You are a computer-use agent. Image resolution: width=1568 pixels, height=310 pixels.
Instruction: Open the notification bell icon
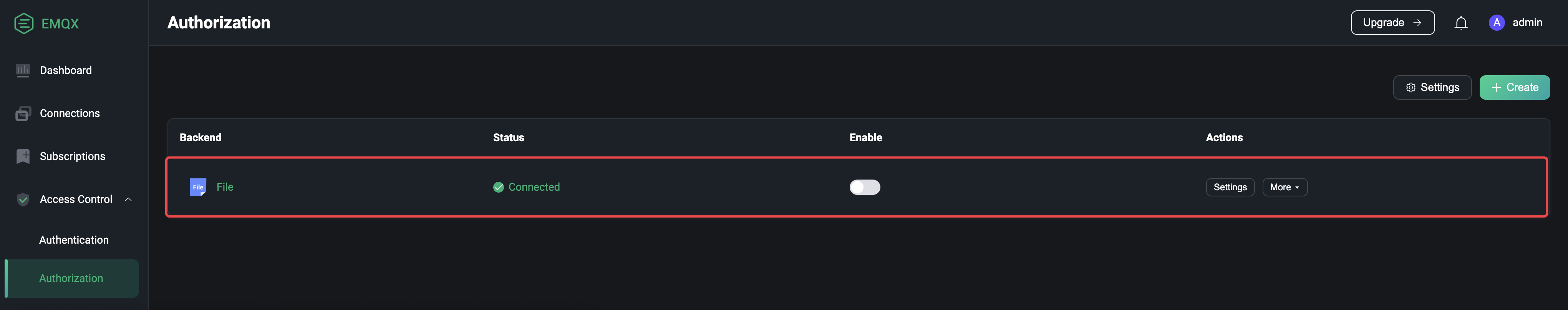(x=1461, y=23)
